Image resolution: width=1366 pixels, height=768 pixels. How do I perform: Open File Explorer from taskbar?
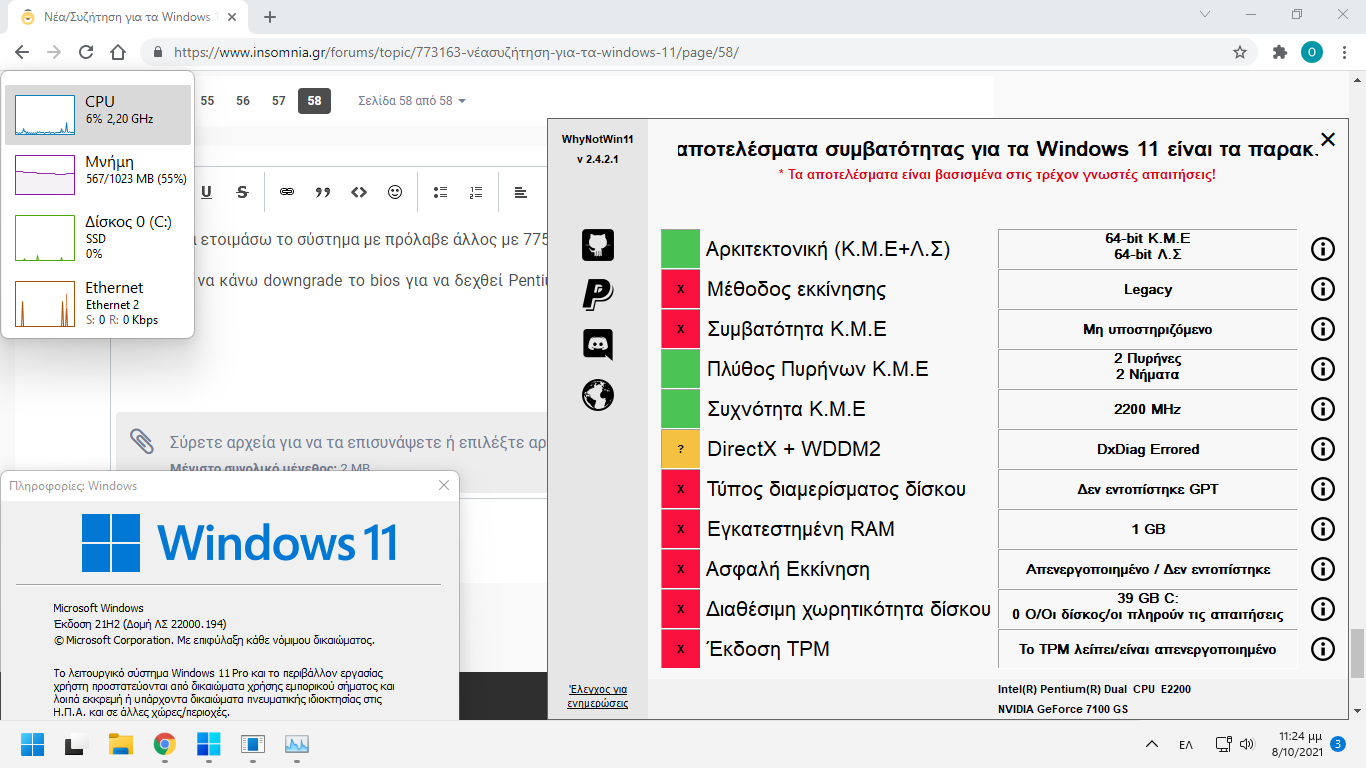(x=121, y=744)
